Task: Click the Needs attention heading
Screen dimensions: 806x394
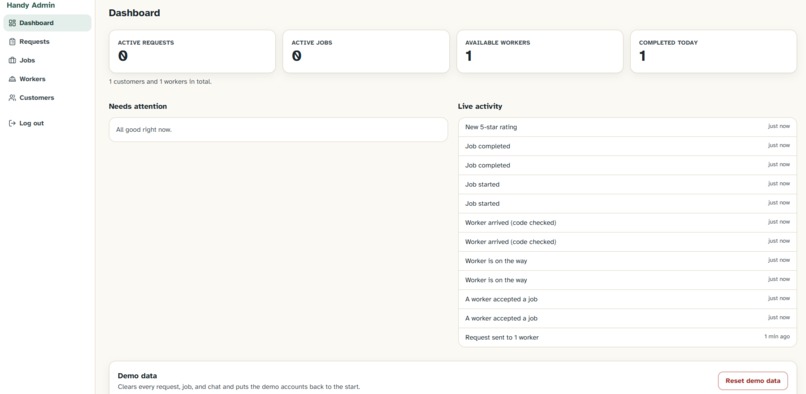Action: click(138, 106)
